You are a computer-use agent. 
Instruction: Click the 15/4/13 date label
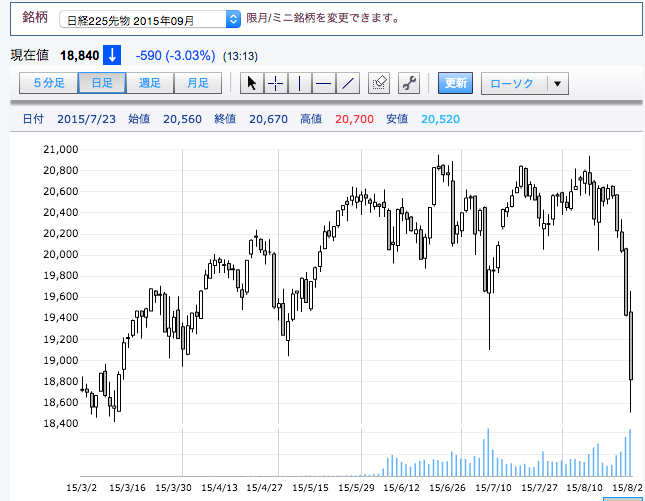click(x=219, y=488)
